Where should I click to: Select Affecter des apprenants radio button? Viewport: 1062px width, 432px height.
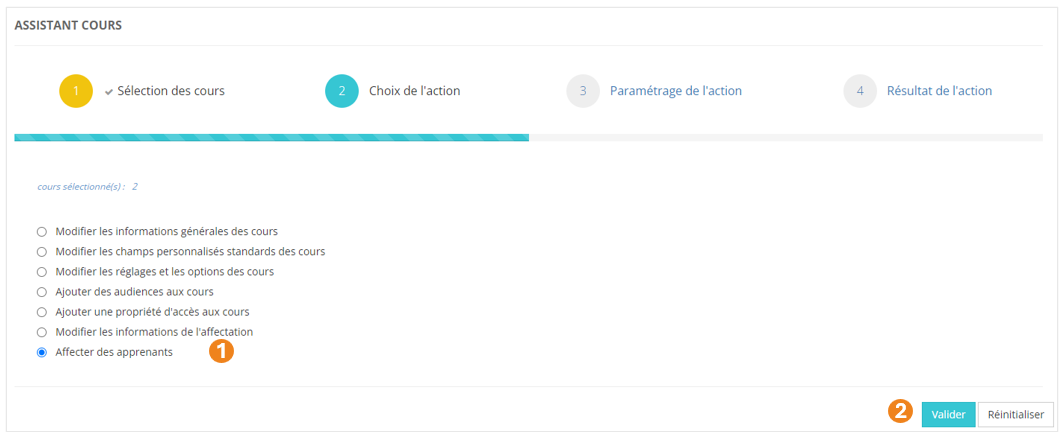42,352
